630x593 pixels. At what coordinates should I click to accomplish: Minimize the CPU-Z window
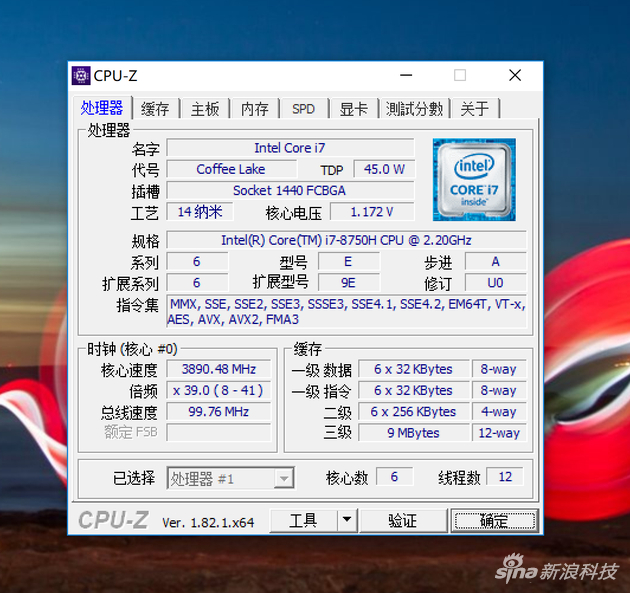(x=406, y=76)
